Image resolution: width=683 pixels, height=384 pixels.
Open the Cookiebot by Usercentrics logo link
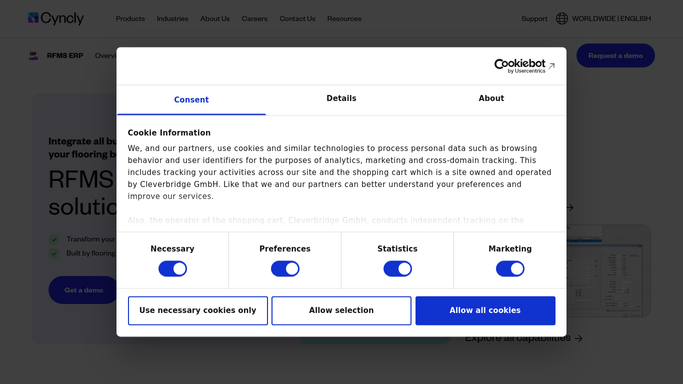[524, 66]
